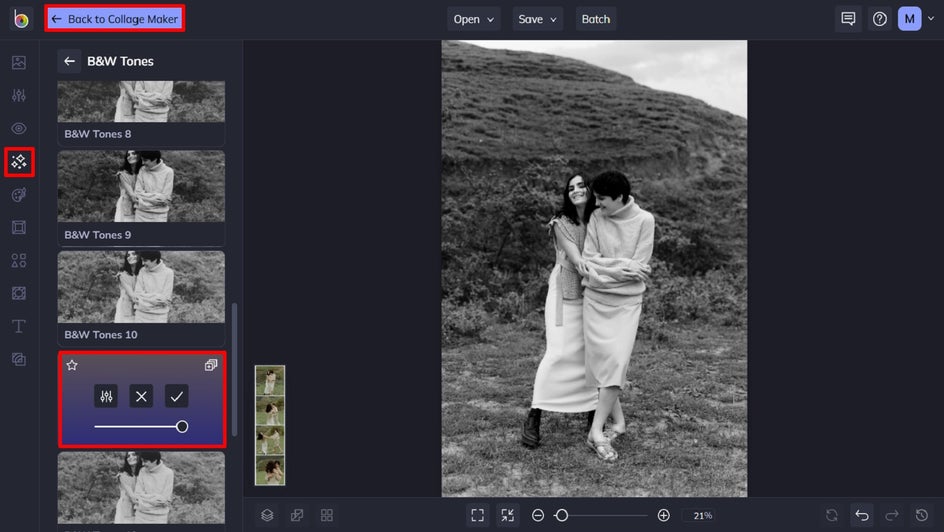Open the Edit adjustments sidebar icon
The width and height of the screenshot is (944, 532).
click(19, 95)
